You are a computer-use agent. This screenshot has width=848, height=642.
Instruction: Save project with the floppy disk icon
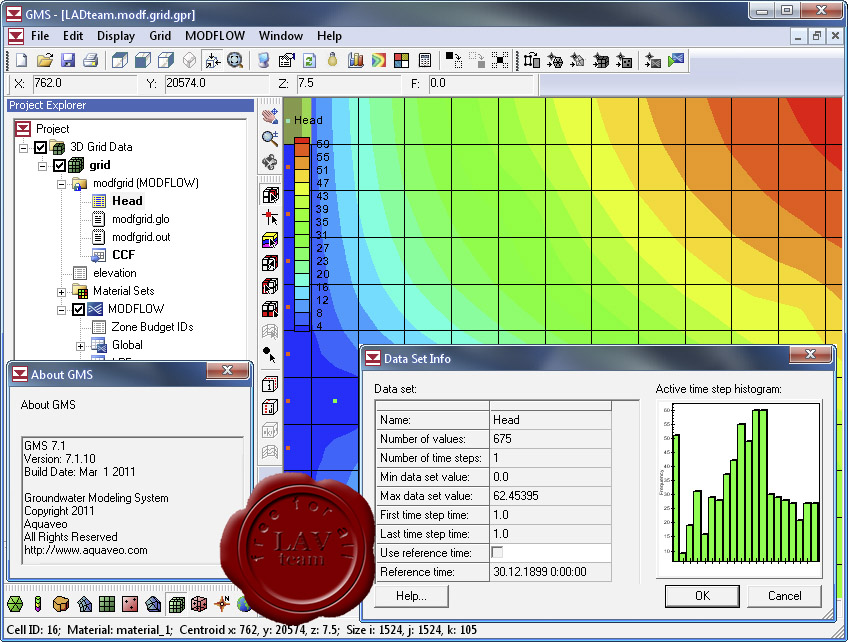[68, 60]
